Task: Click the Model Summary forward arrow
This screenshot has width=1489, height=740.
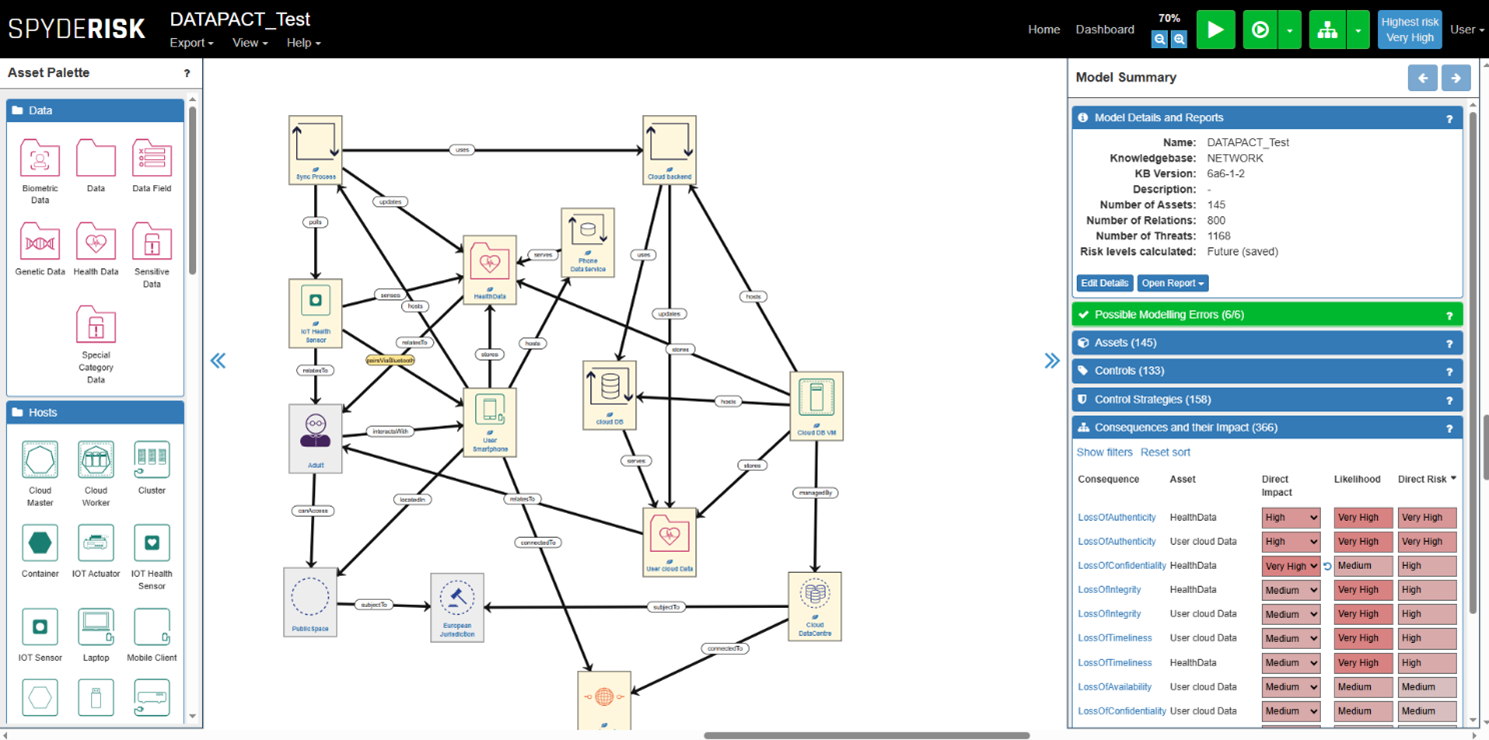Action: [x=1456, y=77]
